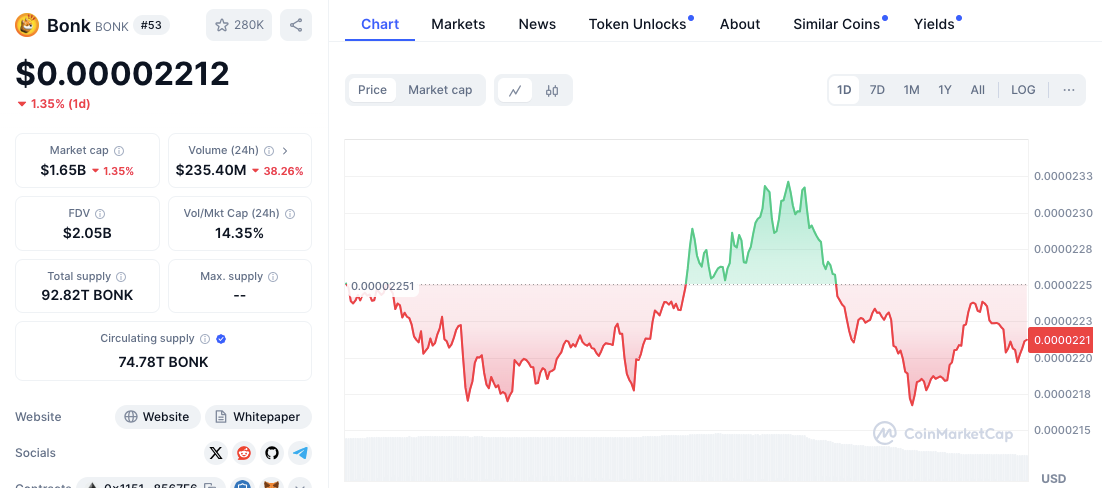
Task: Expand Volume (24h) details arrow
Action: point(286,151)
